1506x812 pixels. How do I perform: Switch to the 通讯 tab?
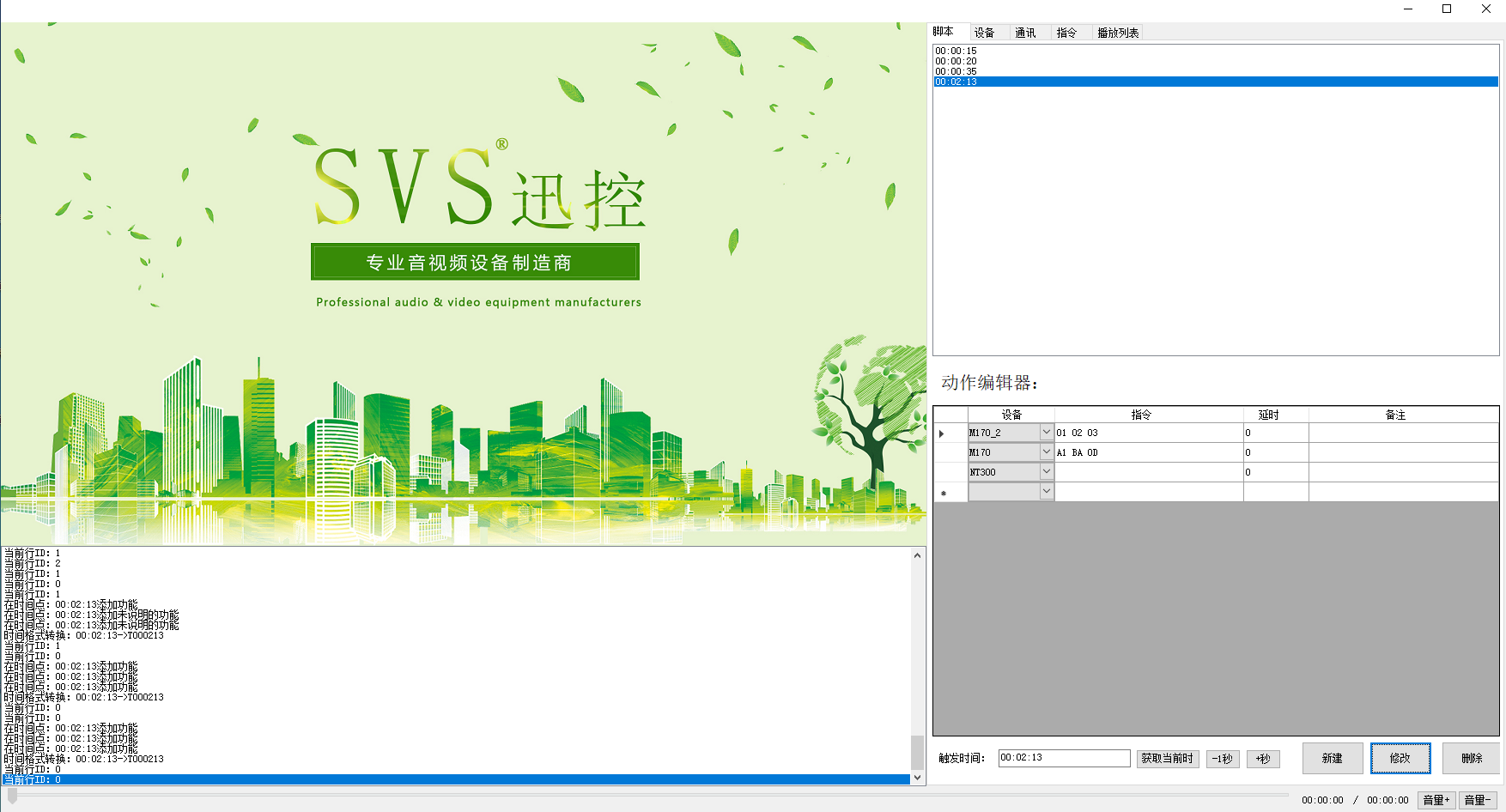(1025, 33)
